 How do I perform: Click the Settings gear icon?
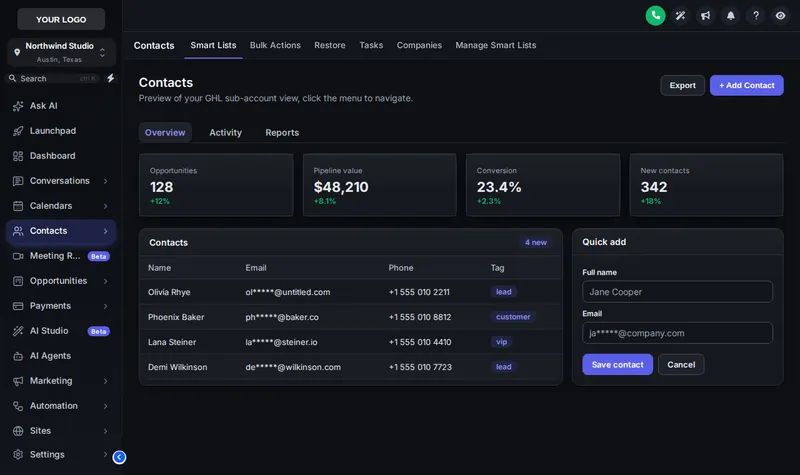18,455
